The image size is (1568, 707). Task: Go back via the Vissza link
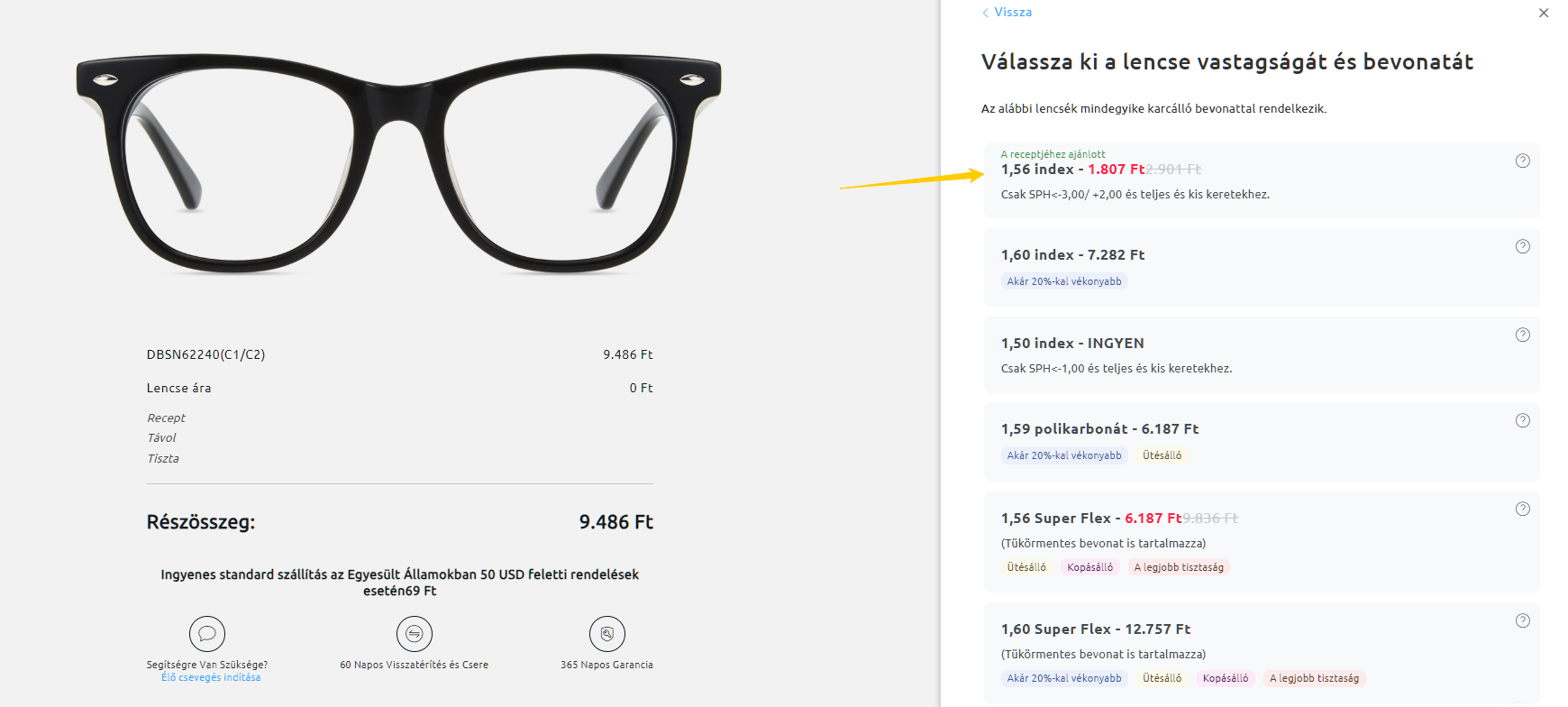pyautogui.click(x=1013, y=12)
